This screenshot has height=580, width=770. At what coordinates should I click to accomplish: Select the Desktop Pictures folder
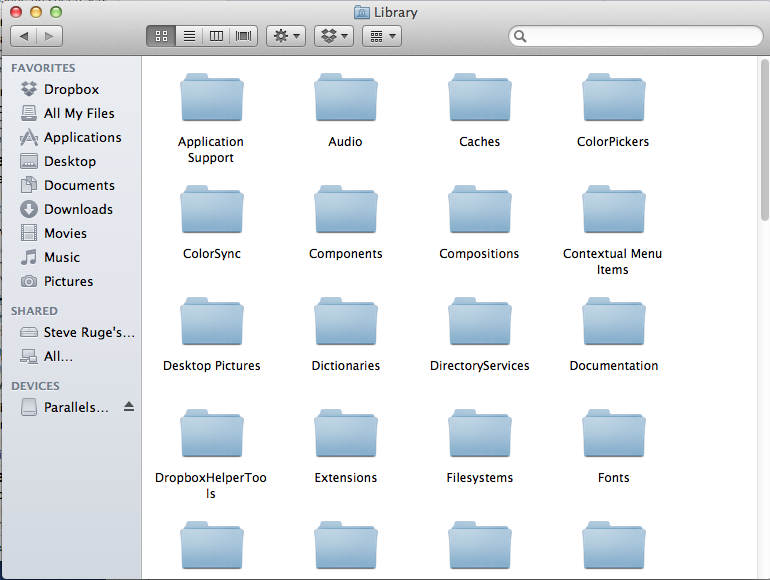[x=211, y=322]
